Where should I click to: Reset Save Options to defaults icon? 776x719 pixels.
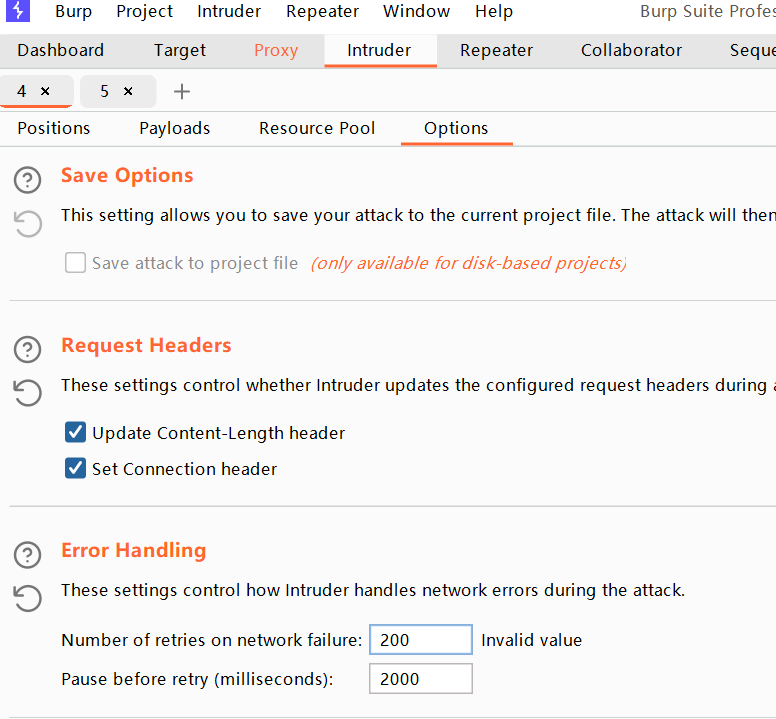[x=27, y=224]
